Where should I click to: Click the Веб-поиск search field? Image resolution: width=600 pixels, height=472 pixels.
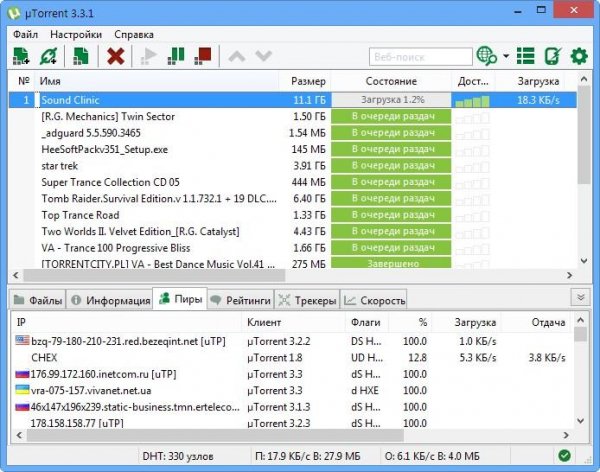[421, 57]
